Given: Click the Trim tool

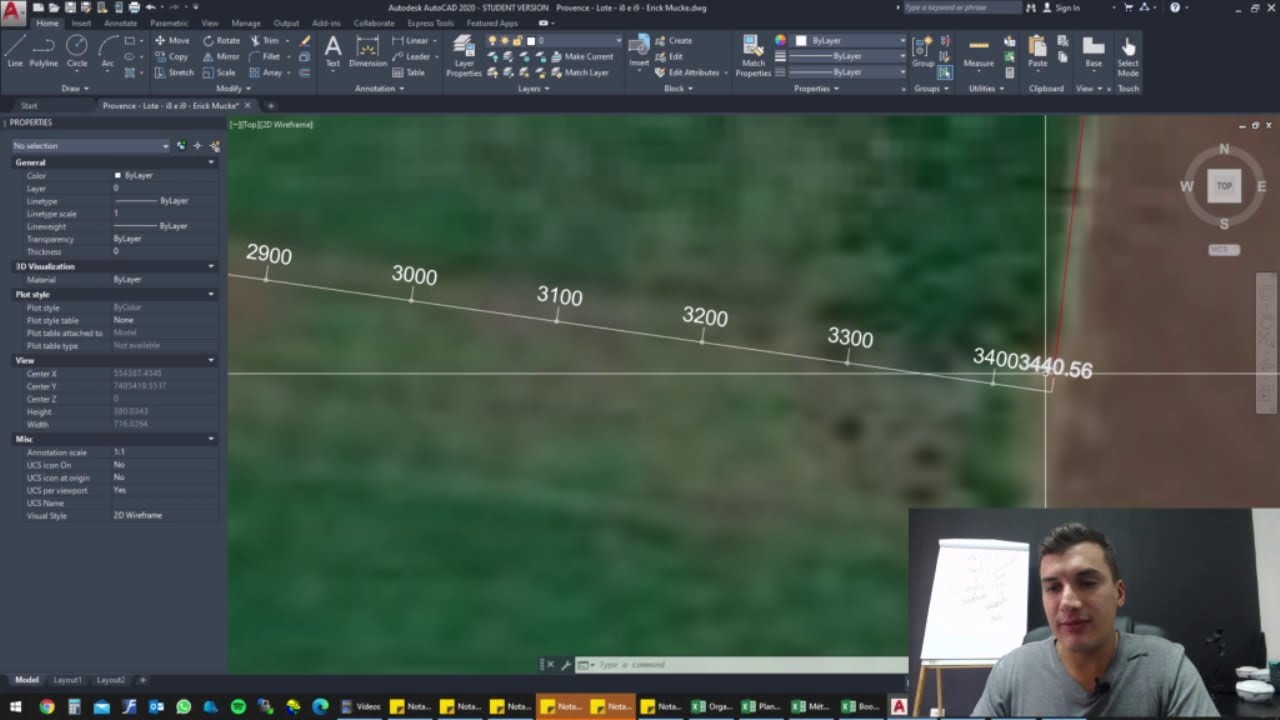Looking at the screenshot, I should point(265,41).
